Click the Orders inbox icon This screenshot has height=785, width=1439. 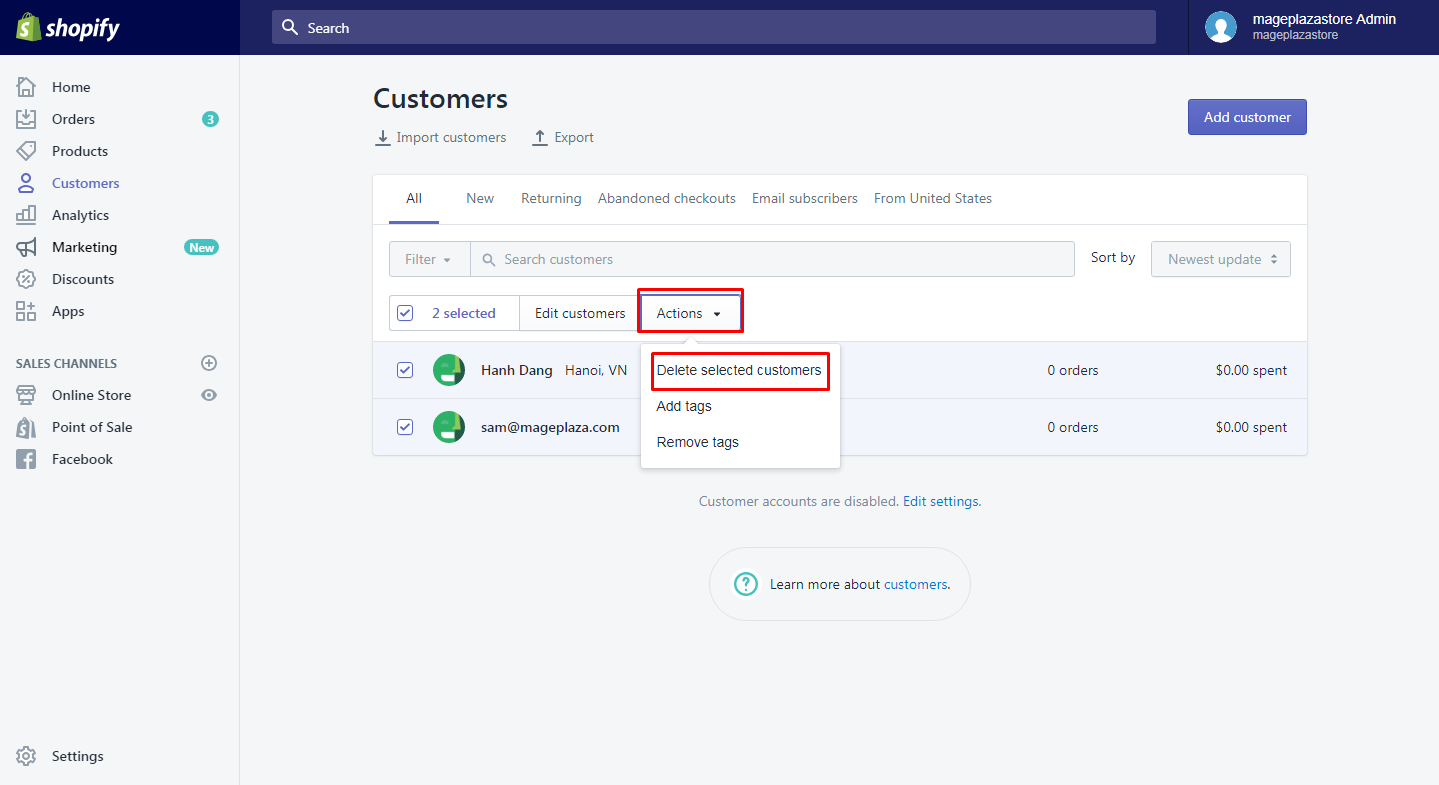pyautogui.click(x=26, y=119)
